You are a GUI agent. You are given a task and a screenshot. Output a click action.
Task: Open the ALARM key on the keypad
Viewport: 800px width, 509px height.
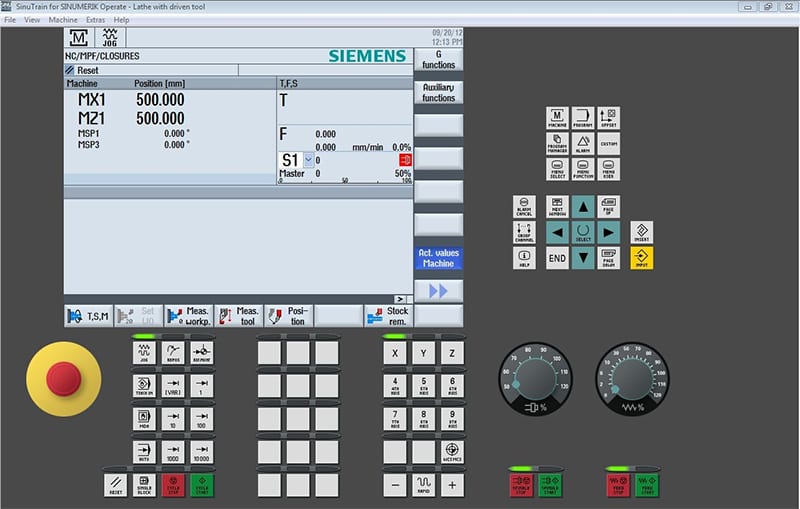click(583, 143)
